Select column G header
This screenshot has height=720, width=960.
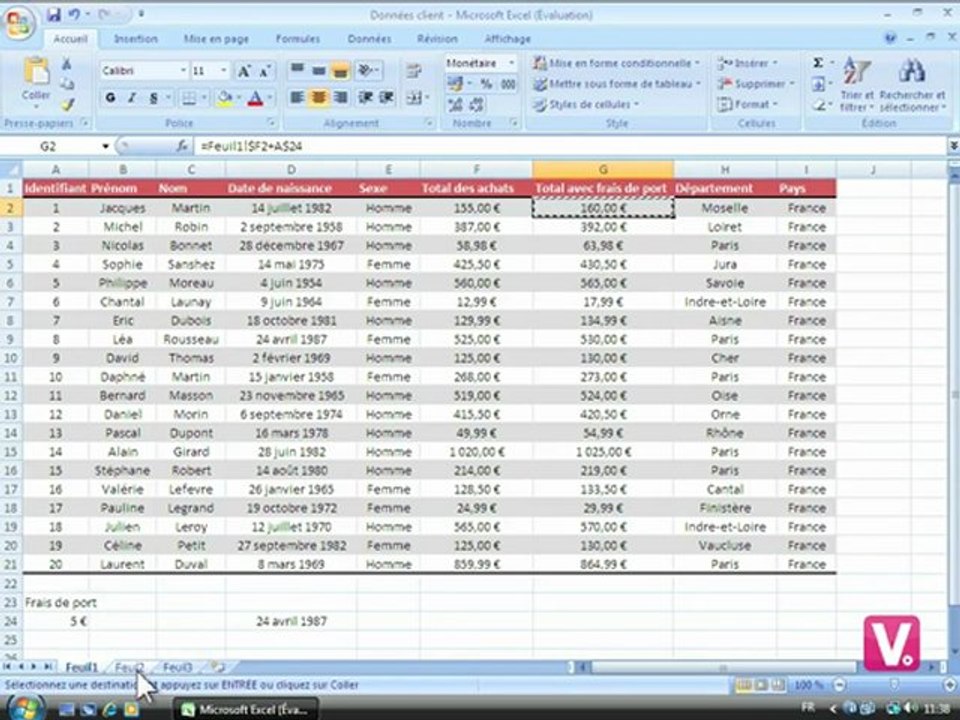(603, 170)
